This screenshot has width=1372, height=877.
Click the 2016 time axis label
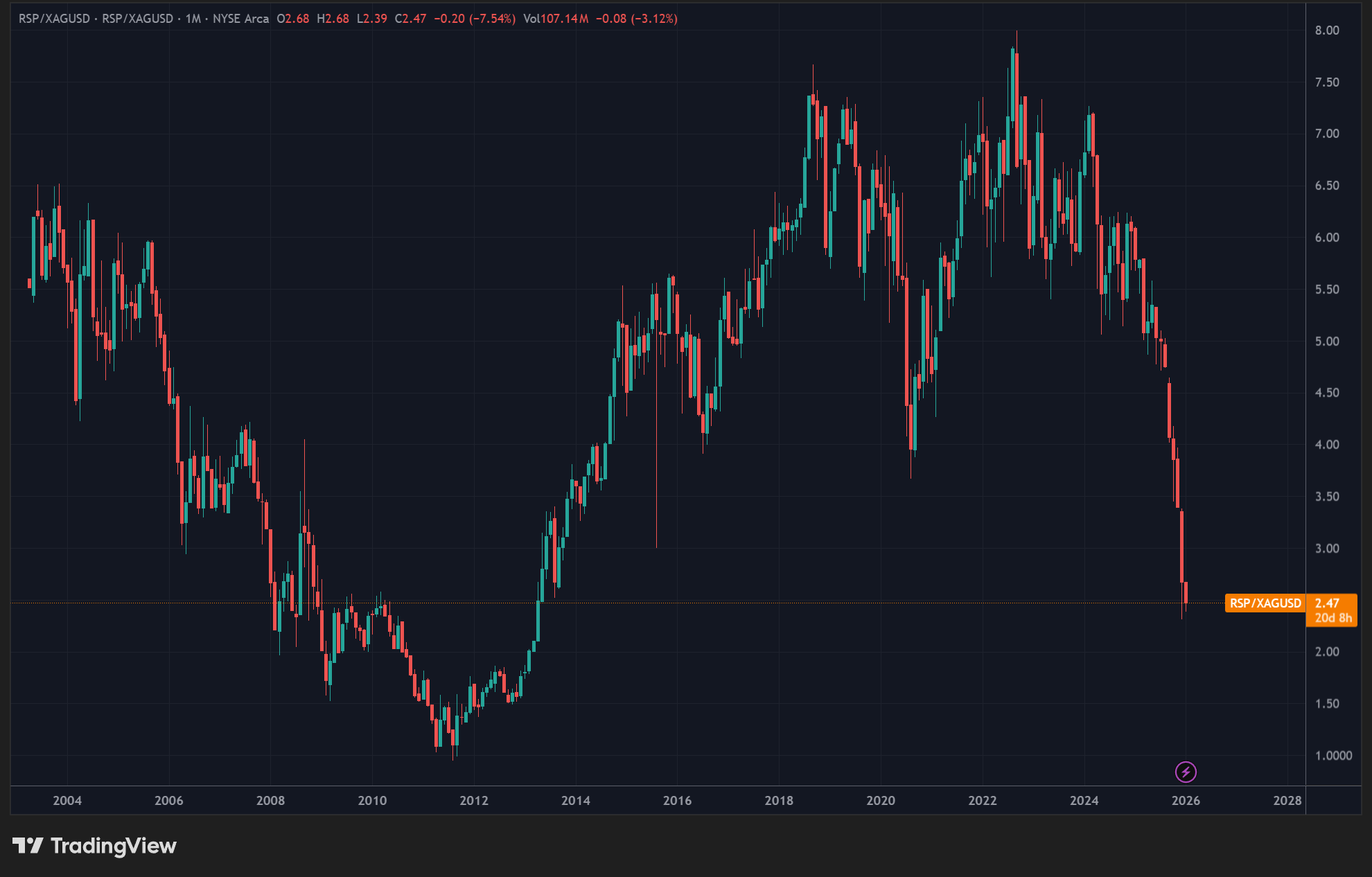[x=677, y=801]
